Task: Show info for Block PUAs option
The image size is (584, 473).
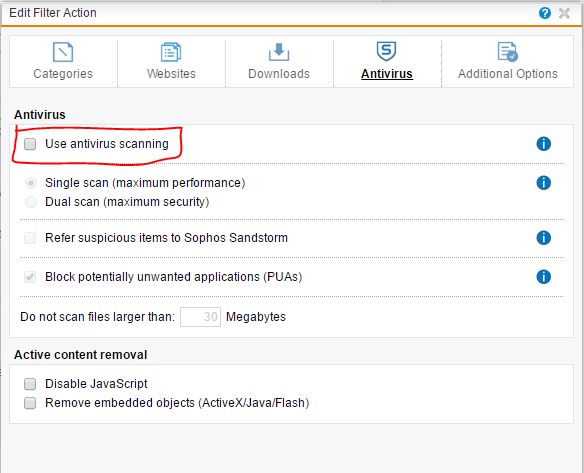Action: point(543,277)
